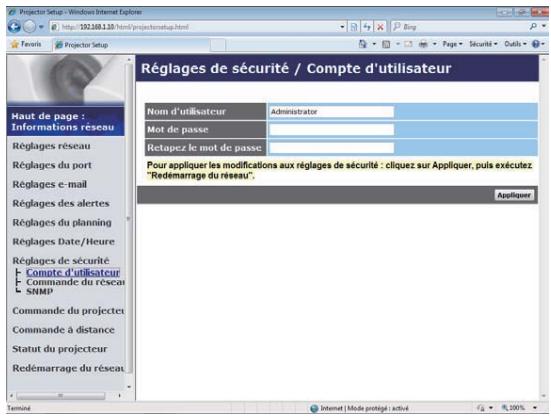Viewport: 551px width, 418px height.
Task: Open Commande du projecteur
Action: (68, 311)
